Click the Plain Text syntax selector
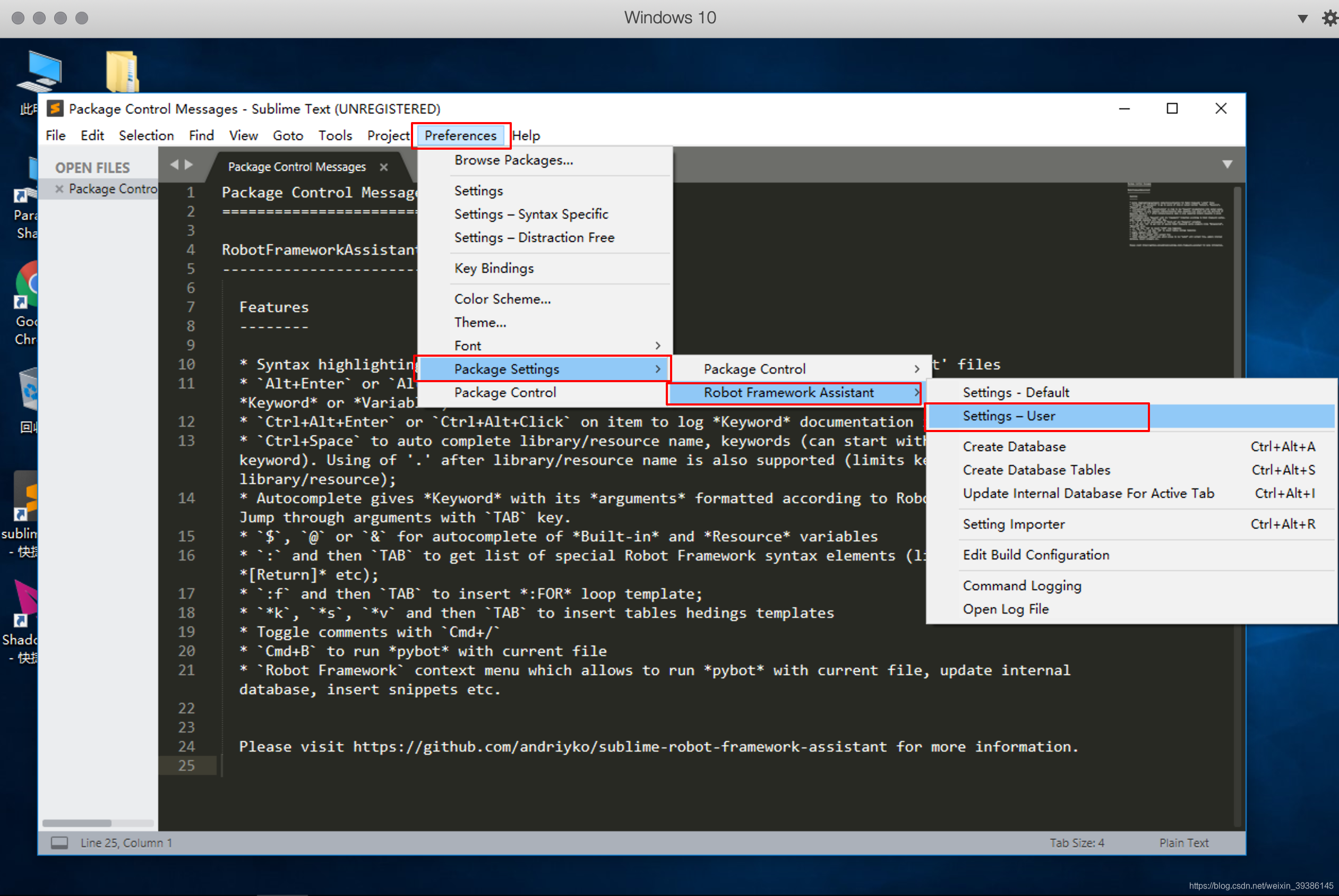The width and height of the screenshot is (1339, 896). coord(1183,843)
